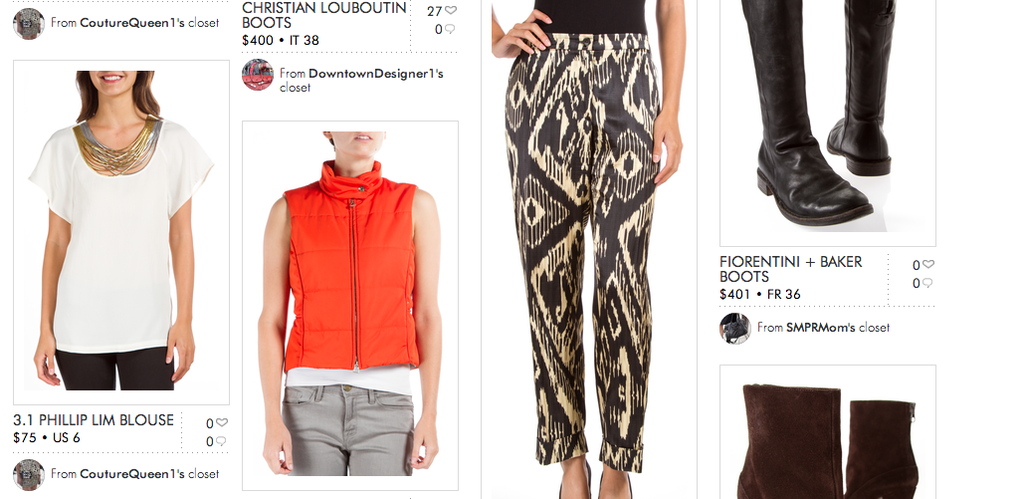1024x499 pixels.
Task: Open the 3.1 Phillip Lim Blouse title link
Action: [93, 420]
